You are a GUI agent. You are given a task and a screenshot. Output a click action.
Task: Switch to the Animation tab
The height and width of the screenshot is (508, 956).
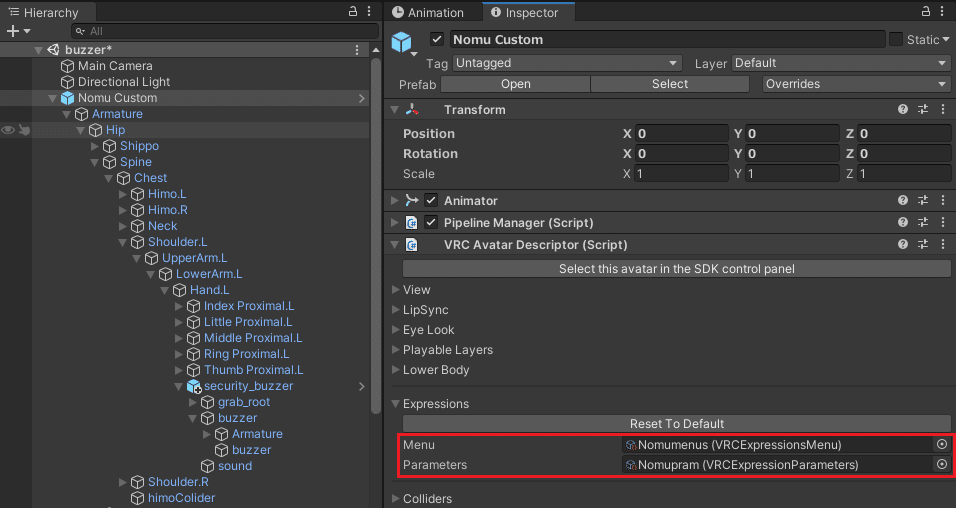pyautogui.click(x=428, y=12)
